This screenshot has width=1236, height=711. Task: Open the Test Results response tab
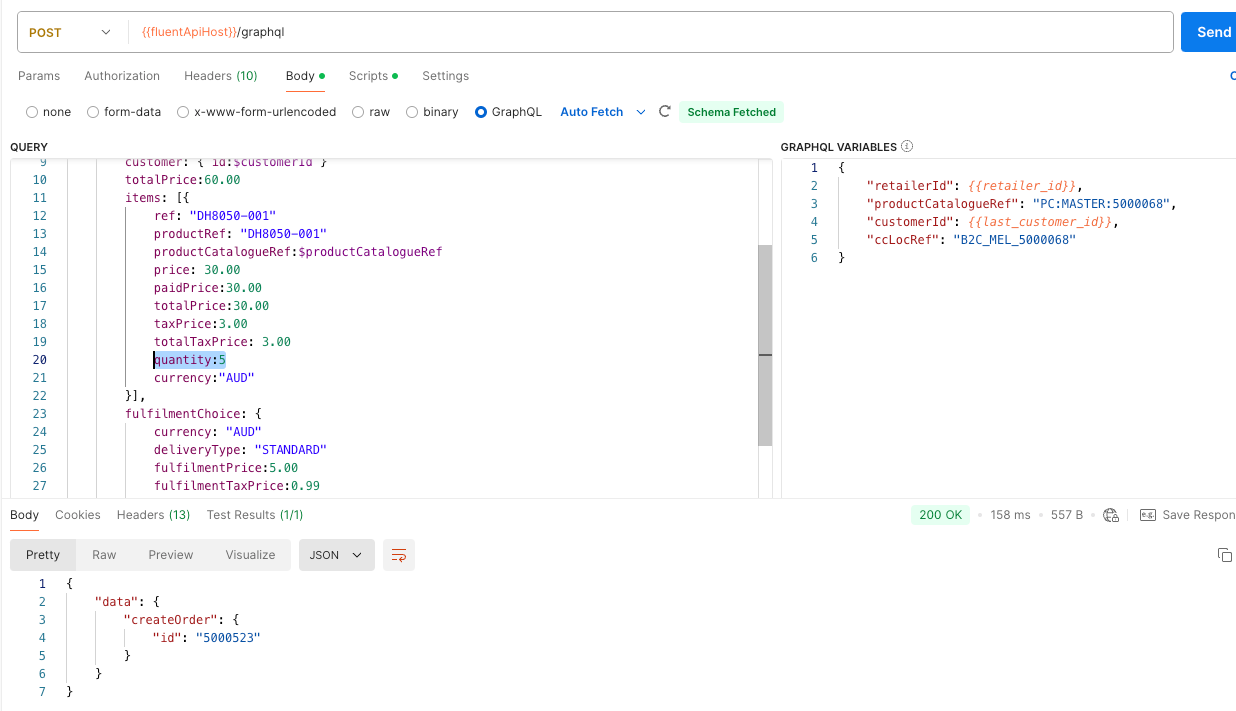coord(254,515)
